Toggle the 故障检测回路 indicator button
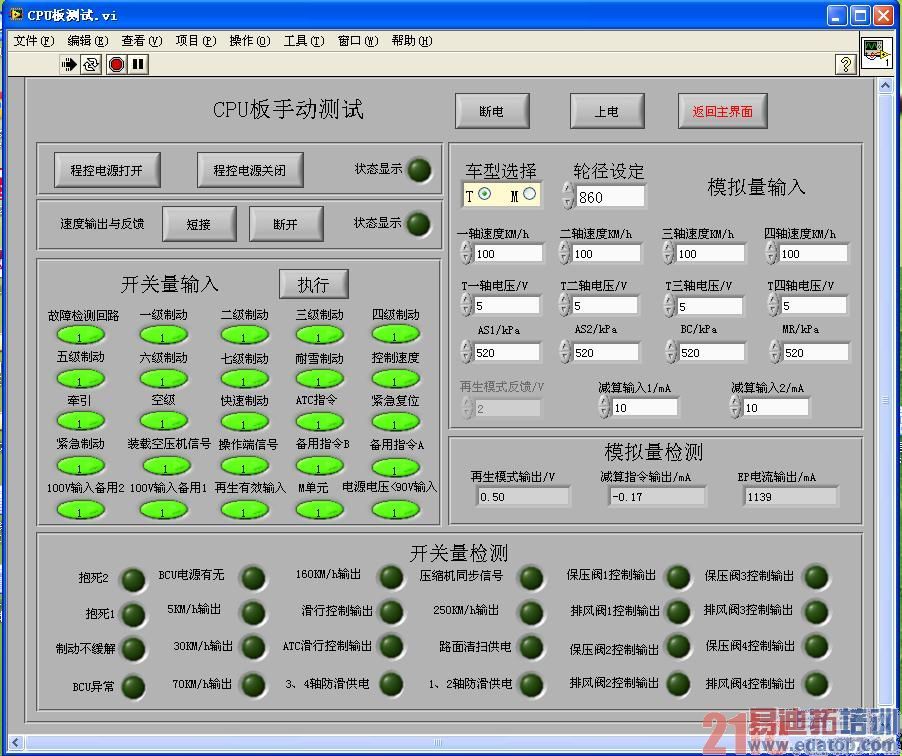Image resolution: width=902 pixels, height=756 pixels. click(80, 336)
